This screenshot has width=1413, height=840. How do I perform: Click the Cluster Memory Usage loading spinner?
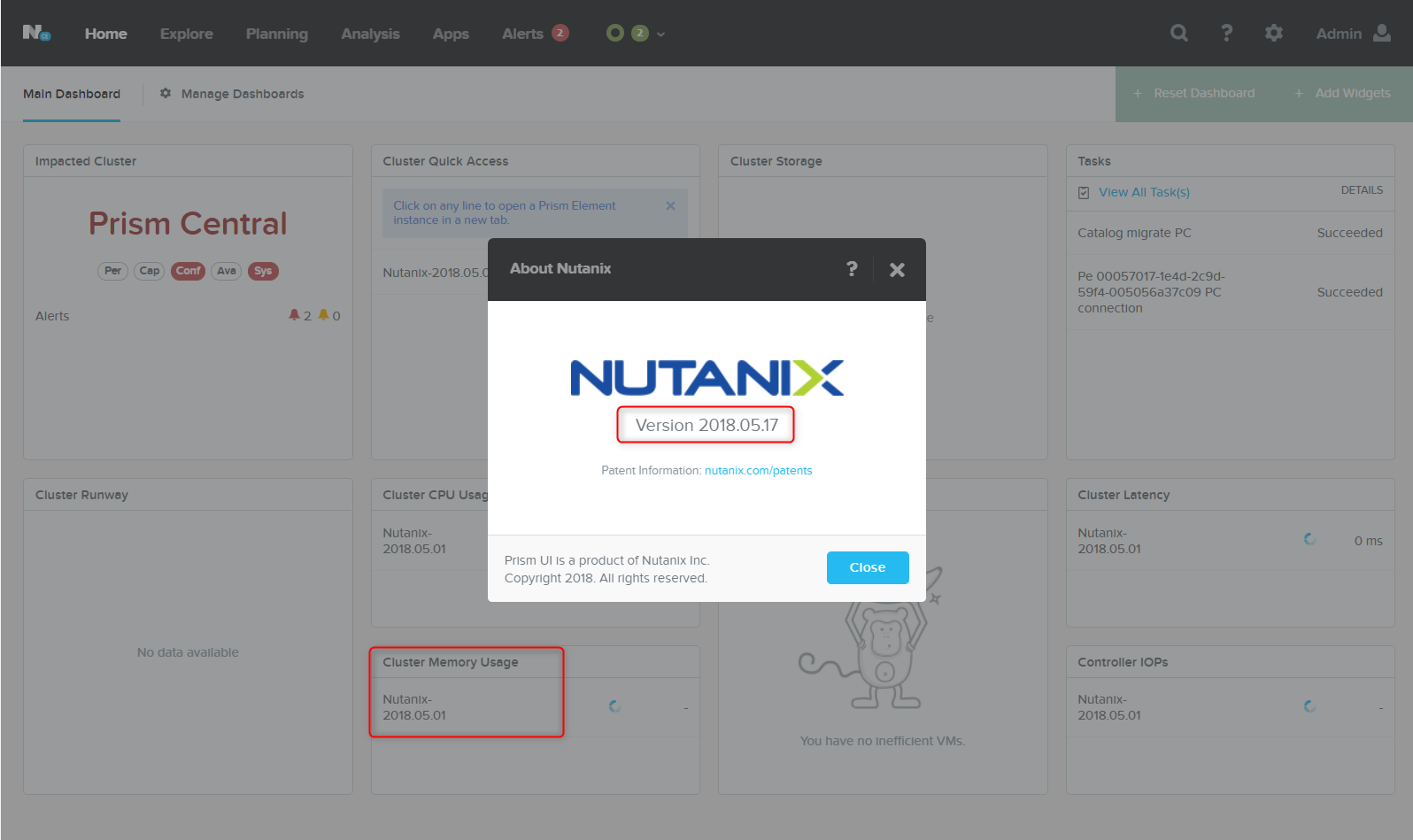(x=614, y=706)
